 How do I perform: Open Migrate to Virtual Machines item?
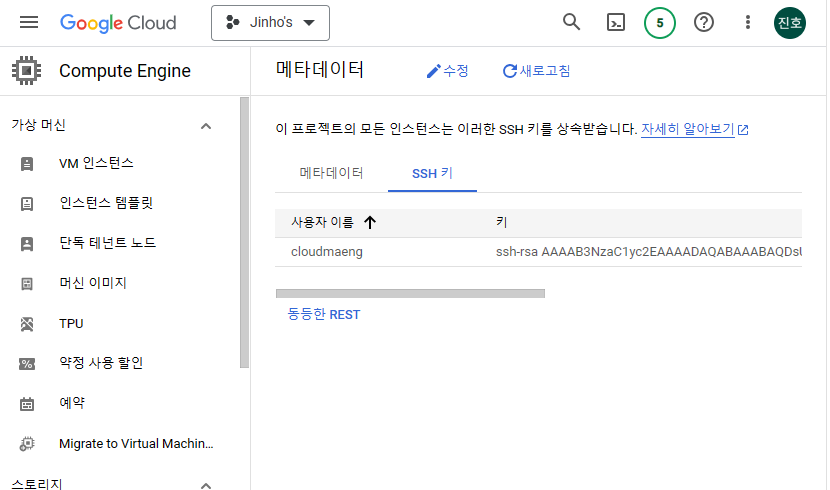tap(136, 443)
